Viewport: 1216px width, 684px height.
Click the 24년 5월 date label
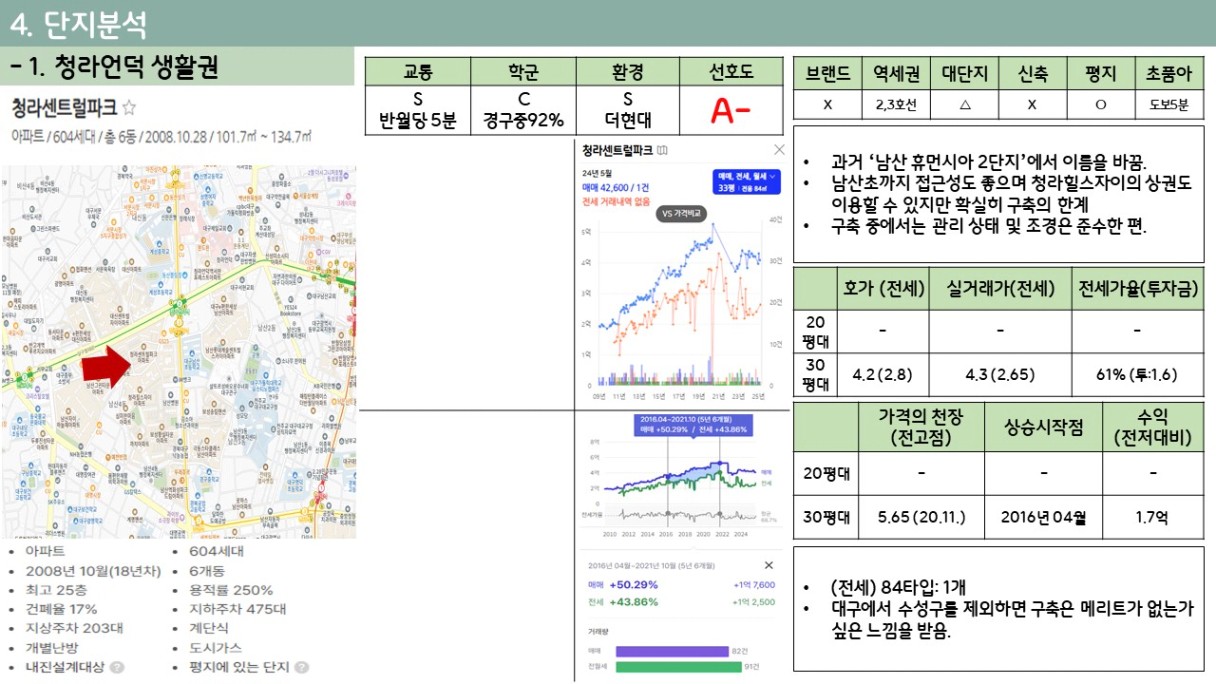pos(597,173)
